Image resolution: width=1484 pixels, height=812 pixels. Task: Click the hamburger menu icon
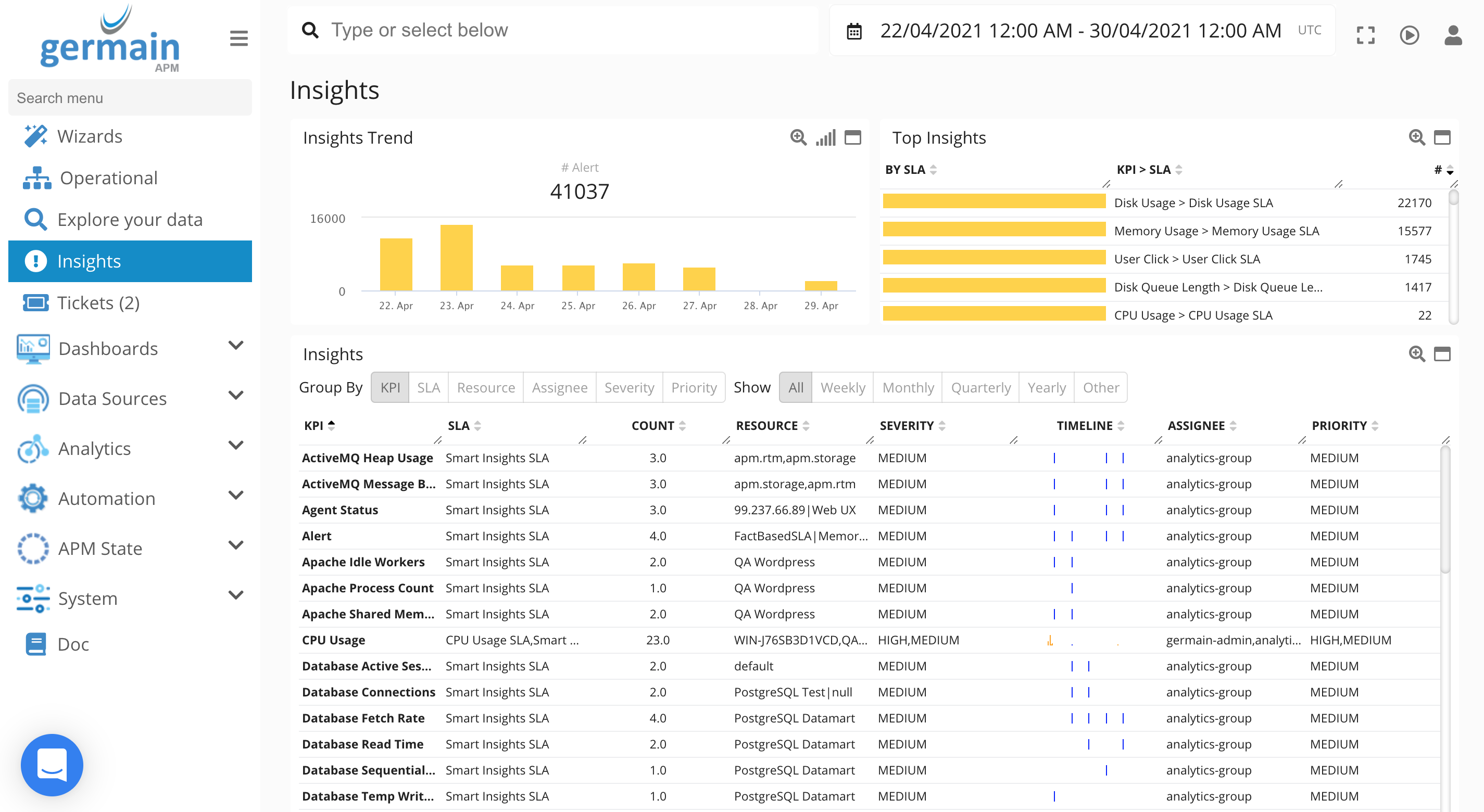[238, 39]
